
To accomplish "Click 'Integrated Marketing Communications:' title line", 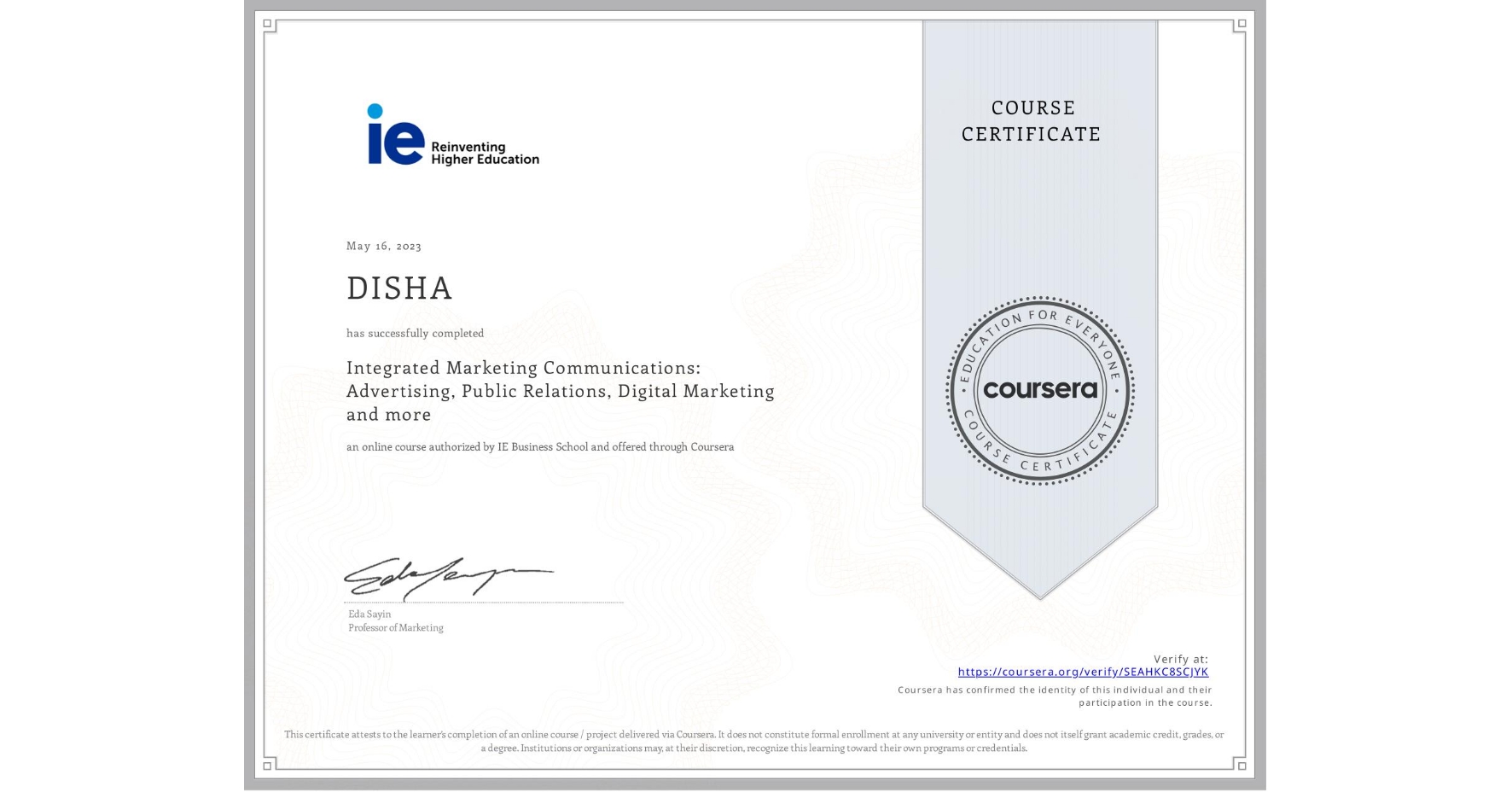I will click(523, 368).
